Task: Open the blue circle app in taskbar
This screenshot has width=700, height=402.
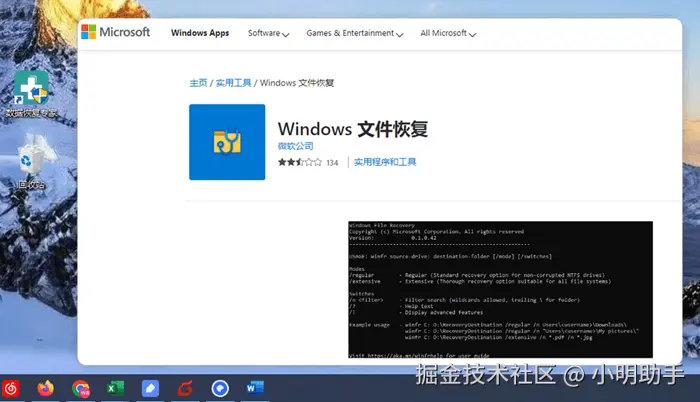Action: 220,389
